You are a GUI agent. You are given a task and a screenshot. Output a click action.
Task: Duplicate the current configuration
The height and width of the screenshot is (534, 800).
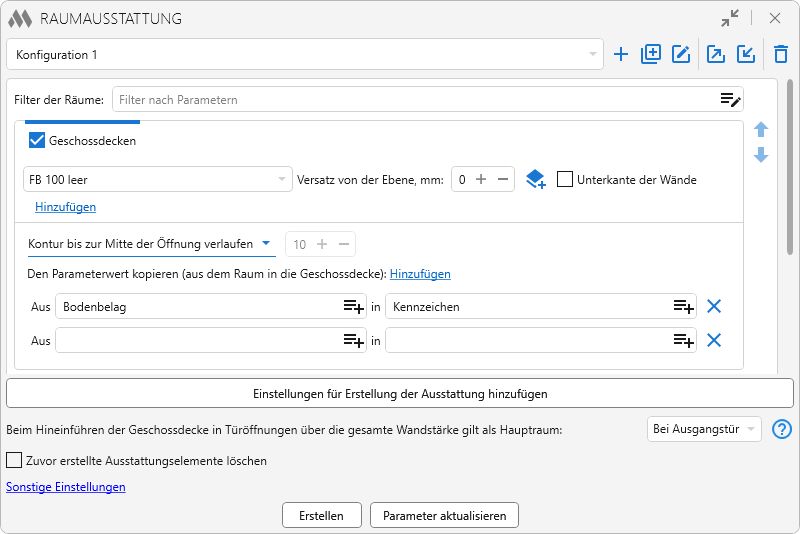[651, 55]
